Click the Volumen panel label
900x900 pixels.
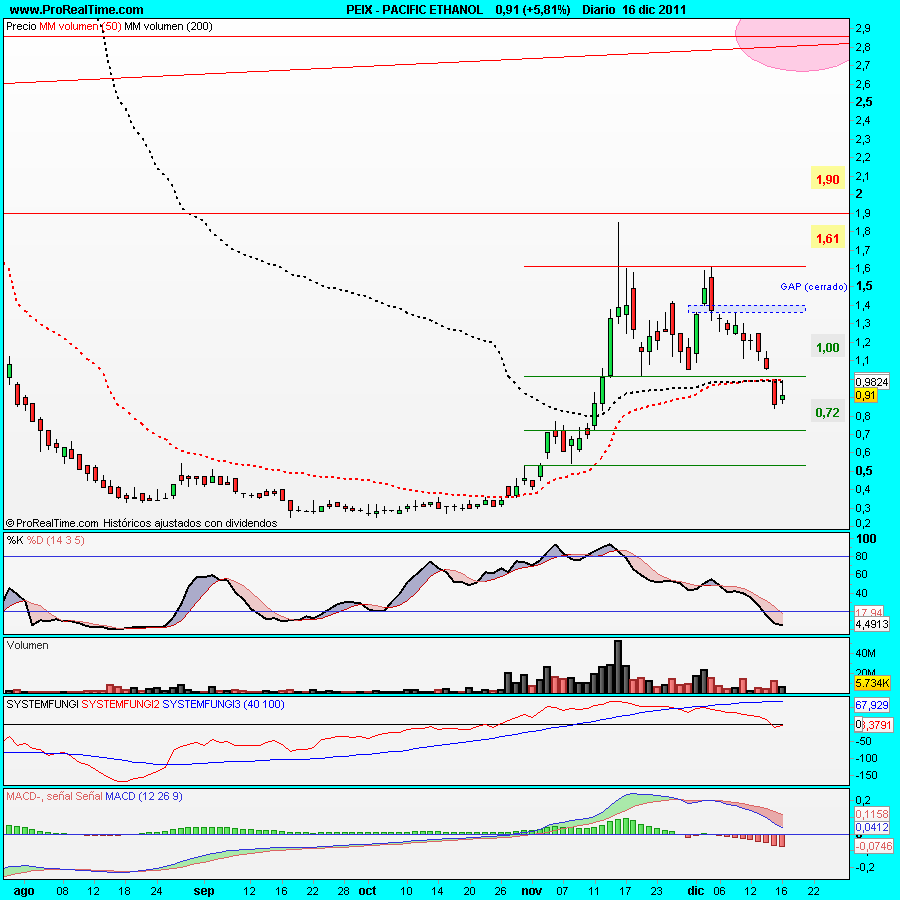pyautogui.click(x=28, y=645)
